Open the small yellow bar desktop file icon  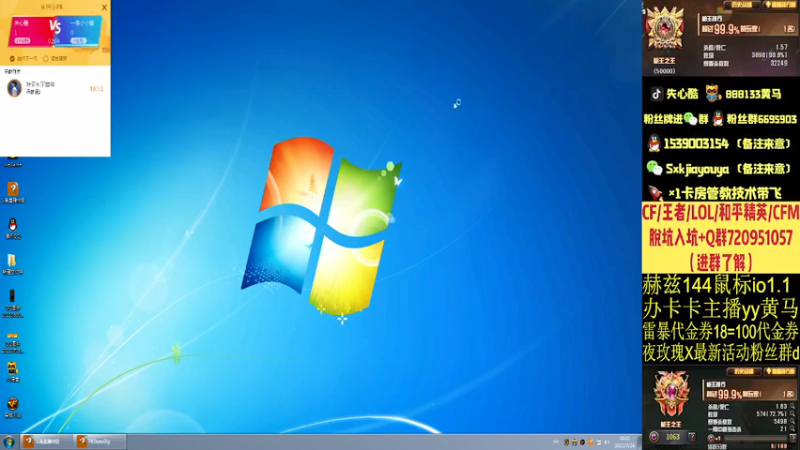(x=12, y=336)
